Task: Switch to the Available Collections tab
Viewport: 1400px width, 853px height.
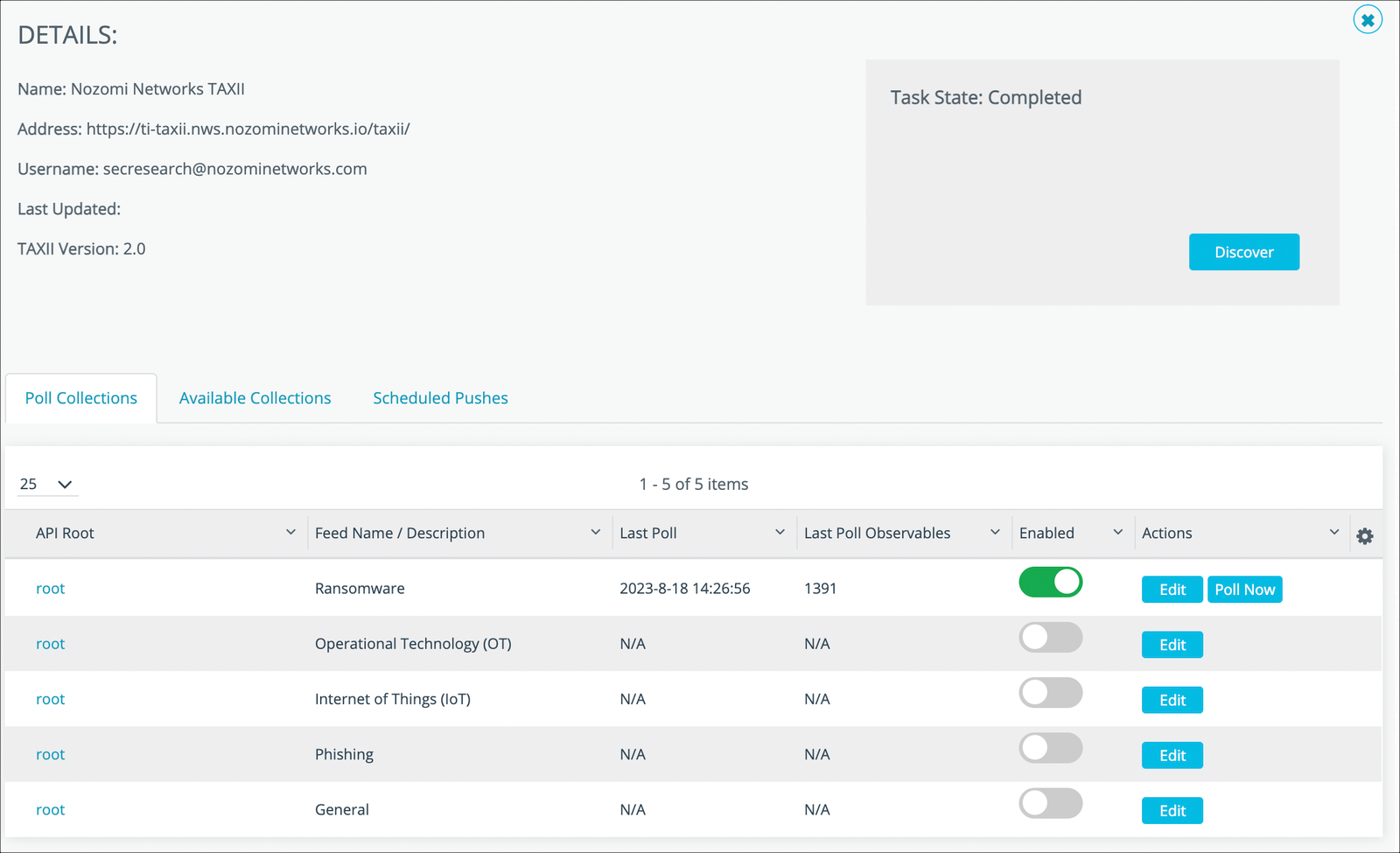Action: (x=255, y=398)
